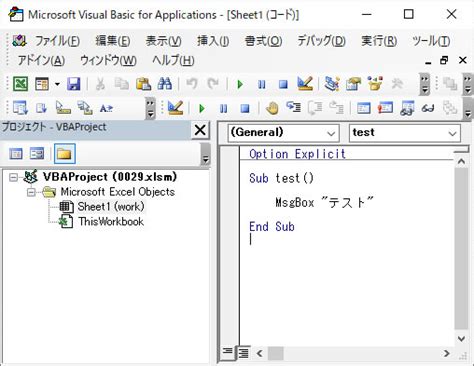Select ThisWorkbook in the project tree

pos(111,222)
